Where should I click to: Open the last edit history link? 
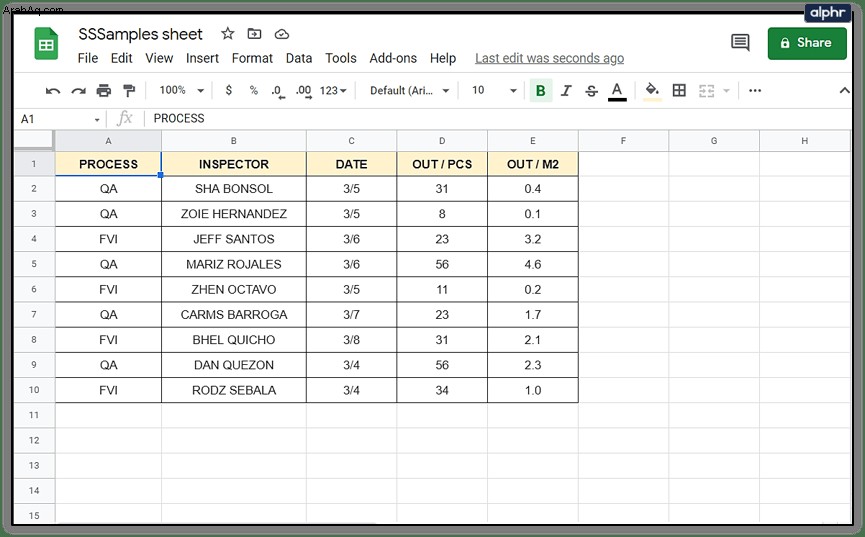549,58
